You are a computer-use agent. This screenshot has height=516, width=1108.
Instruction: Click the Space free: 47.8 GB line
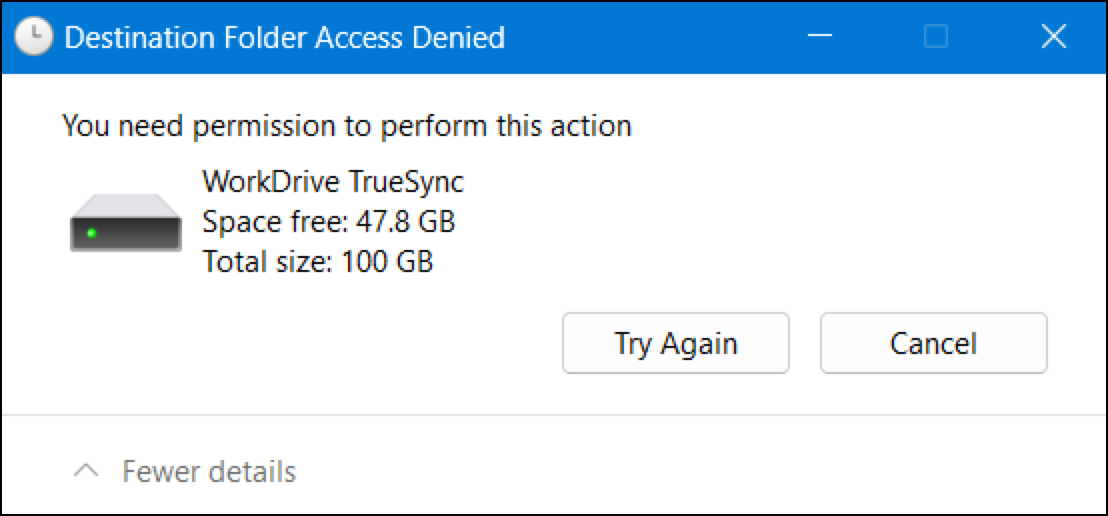click(x=328, y=221)
